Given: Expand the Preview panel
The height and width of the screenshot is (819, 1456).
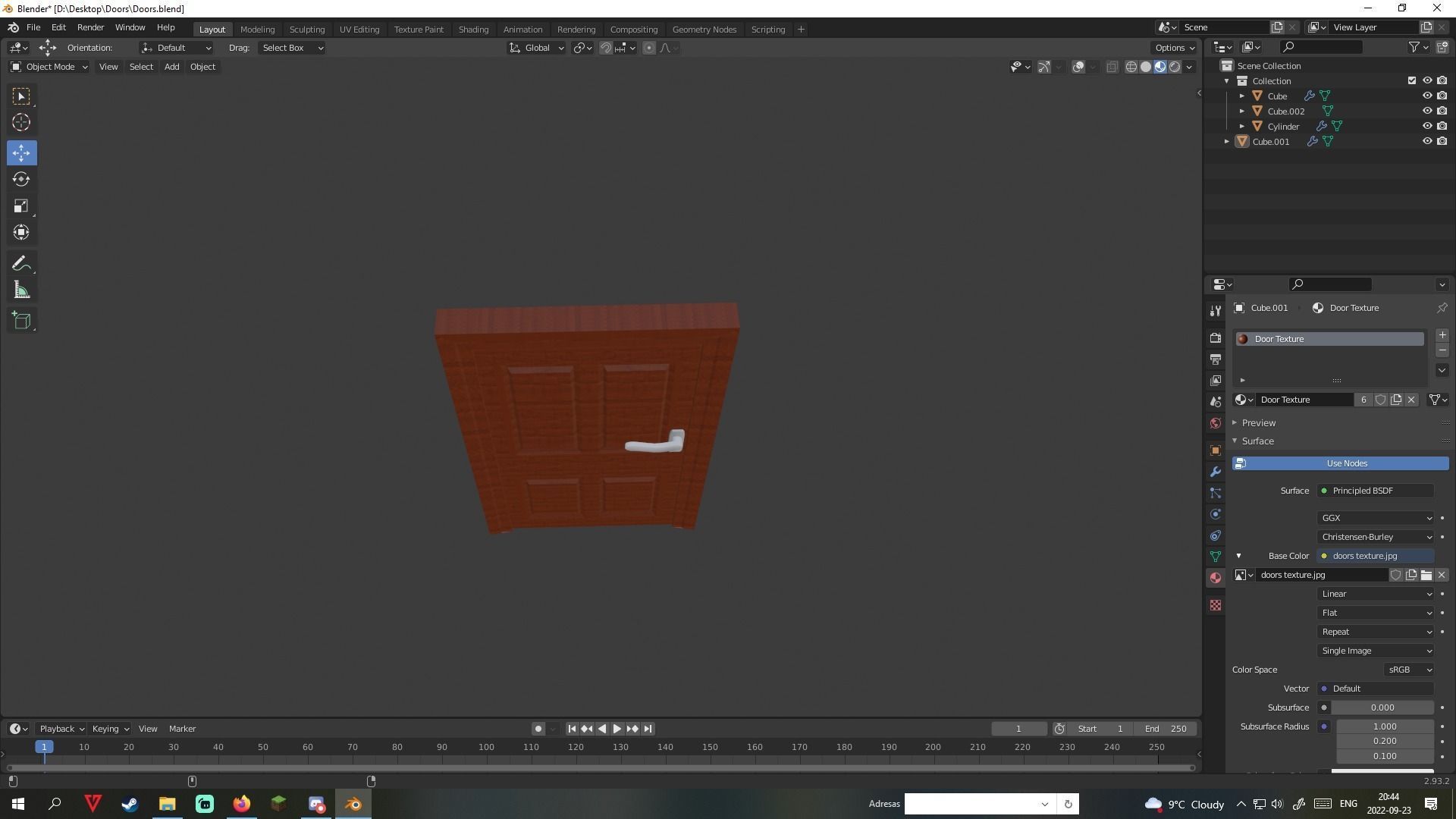Looking at the screenshot, I should [x=1259, y=422].
